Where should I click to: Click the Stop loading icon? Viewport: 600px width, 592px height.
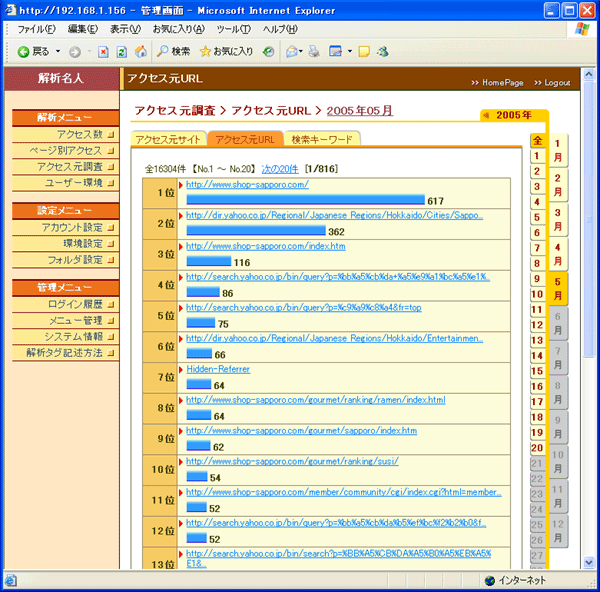click(103, 52)
